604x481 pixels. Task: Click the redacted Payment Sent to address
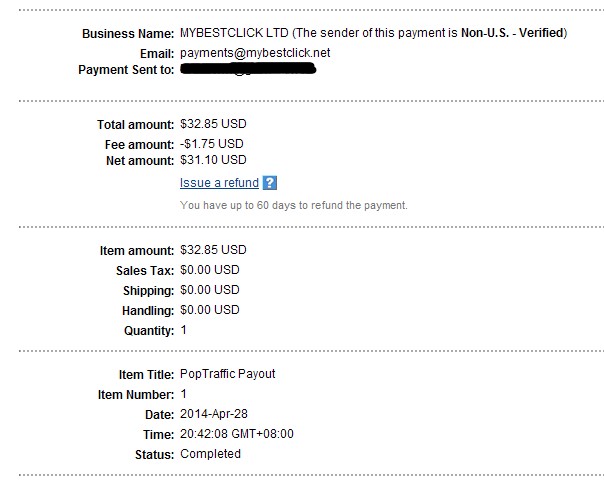coord(248,69)
